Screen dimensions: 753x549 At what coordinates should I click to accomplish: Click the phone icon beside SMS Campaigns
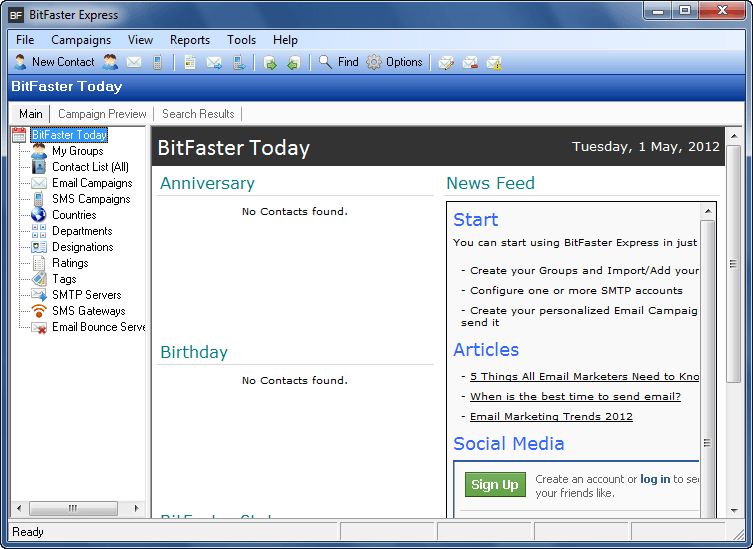(39, 199)
